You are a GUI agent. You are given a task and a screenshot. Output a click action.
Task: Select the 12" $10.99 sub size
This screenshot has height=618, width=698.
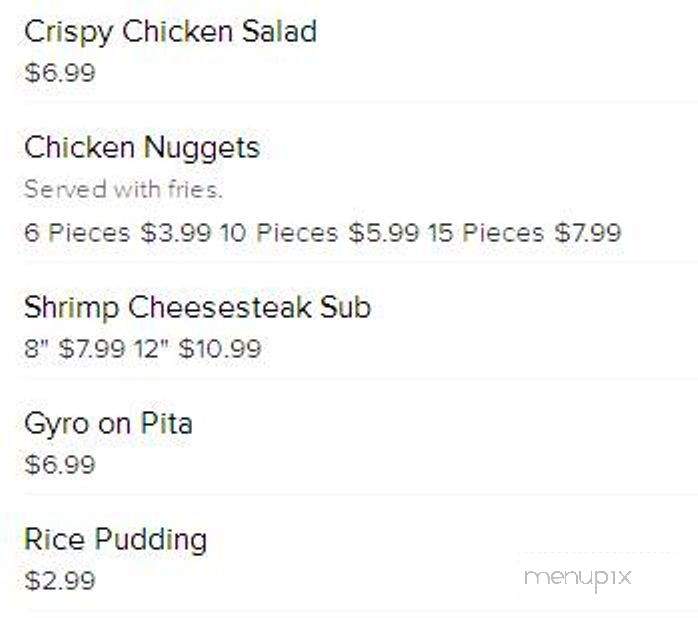pyautogui.click(x=198, y=348)
